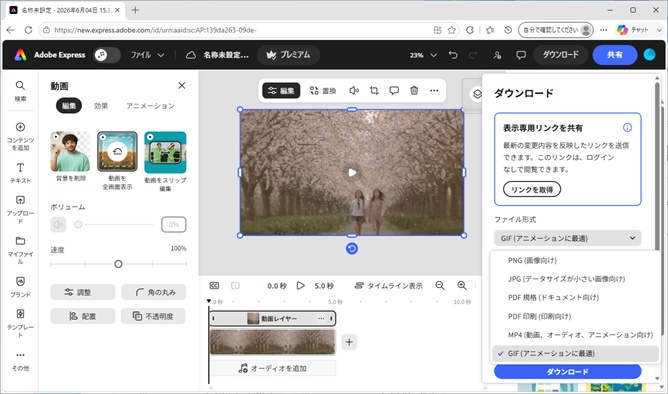Click the audio icon in floating toolbar
This screenshot has height=394, width=668.
354,90
